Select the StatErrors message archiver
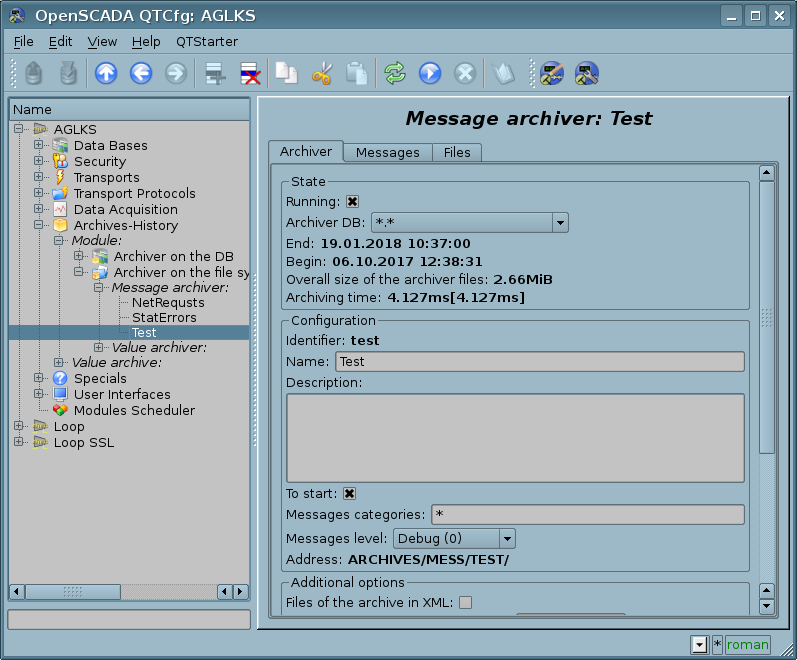 click(164, 318)
